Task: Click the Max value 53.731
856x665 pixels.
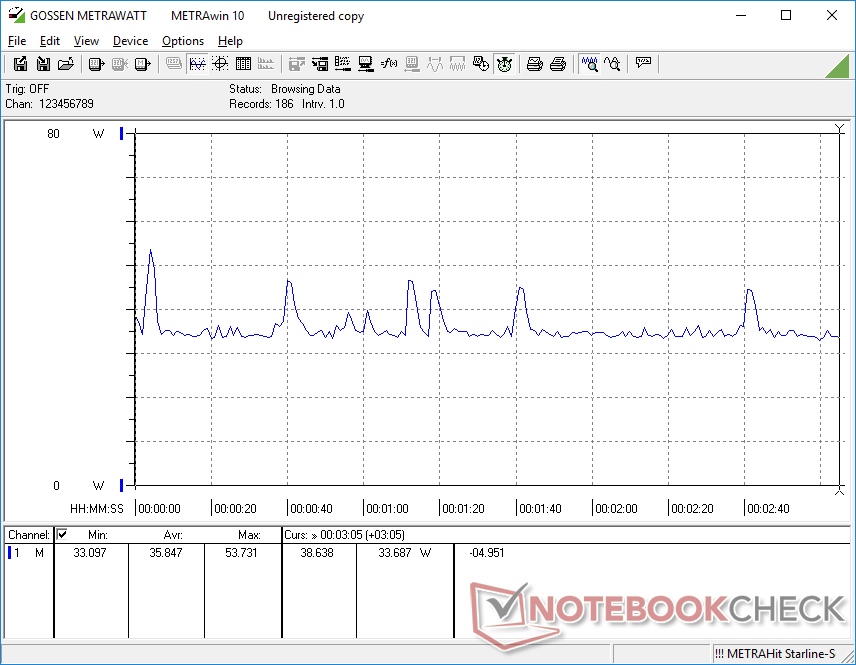Action: (241, 553)
